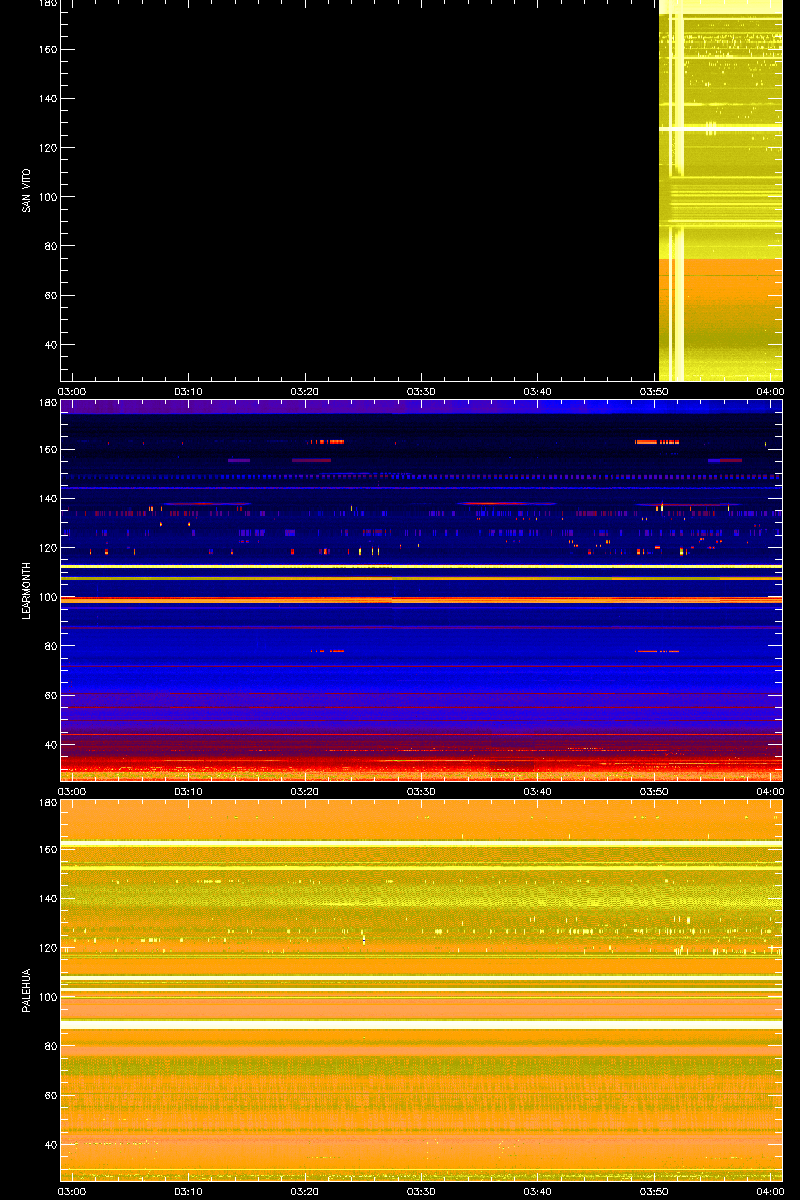The height and width of the screenshot is (1200, 800).
Task: Click the 03:40 time label under Learmonth panel
Action: (x=538, y=792)
